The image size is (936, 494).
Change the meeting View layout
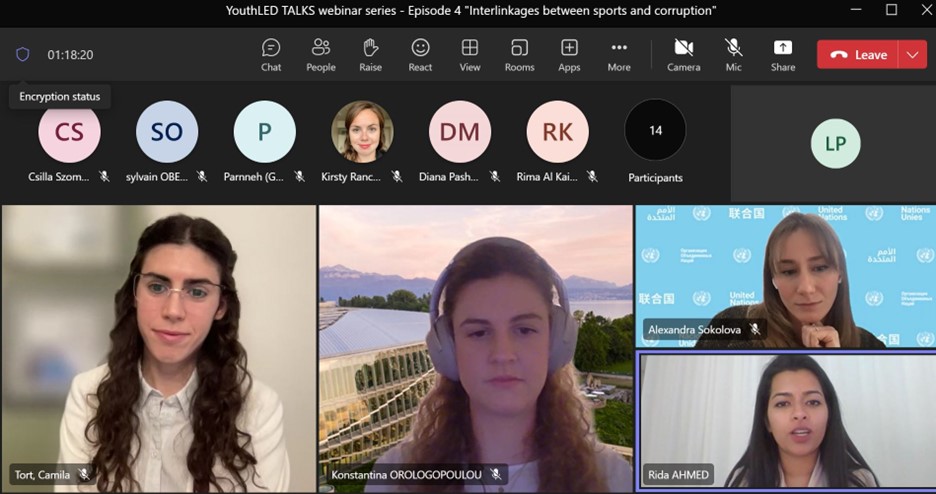(470, 54)
